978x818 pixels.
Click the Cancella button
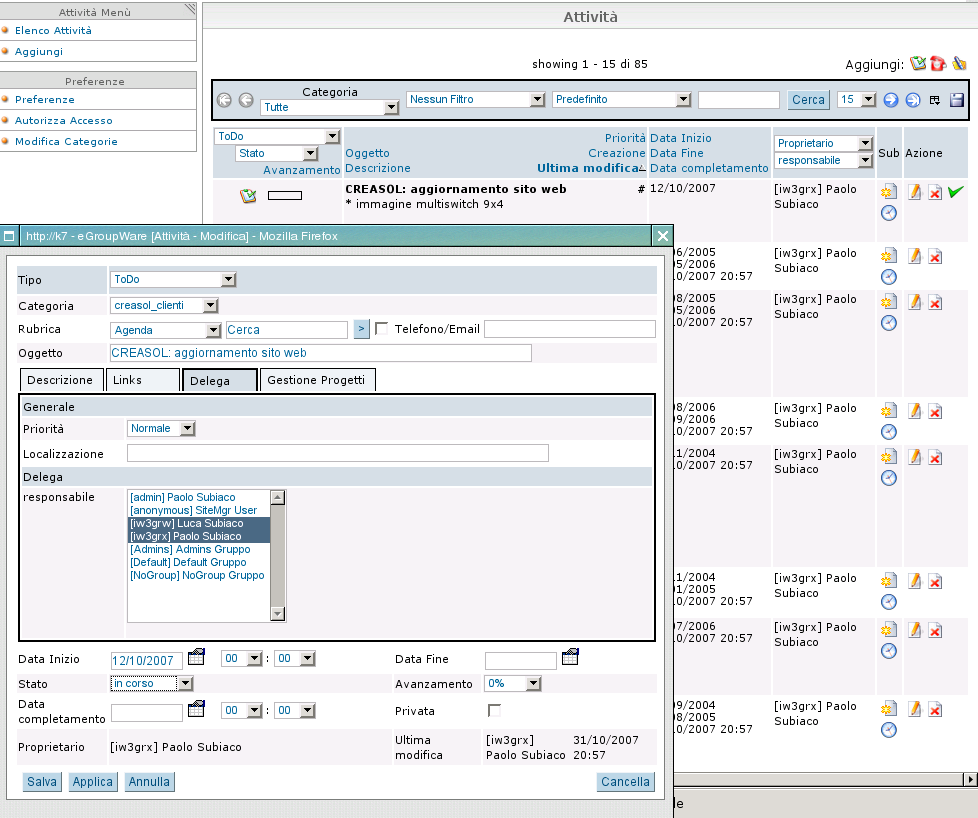pos(625,782)
